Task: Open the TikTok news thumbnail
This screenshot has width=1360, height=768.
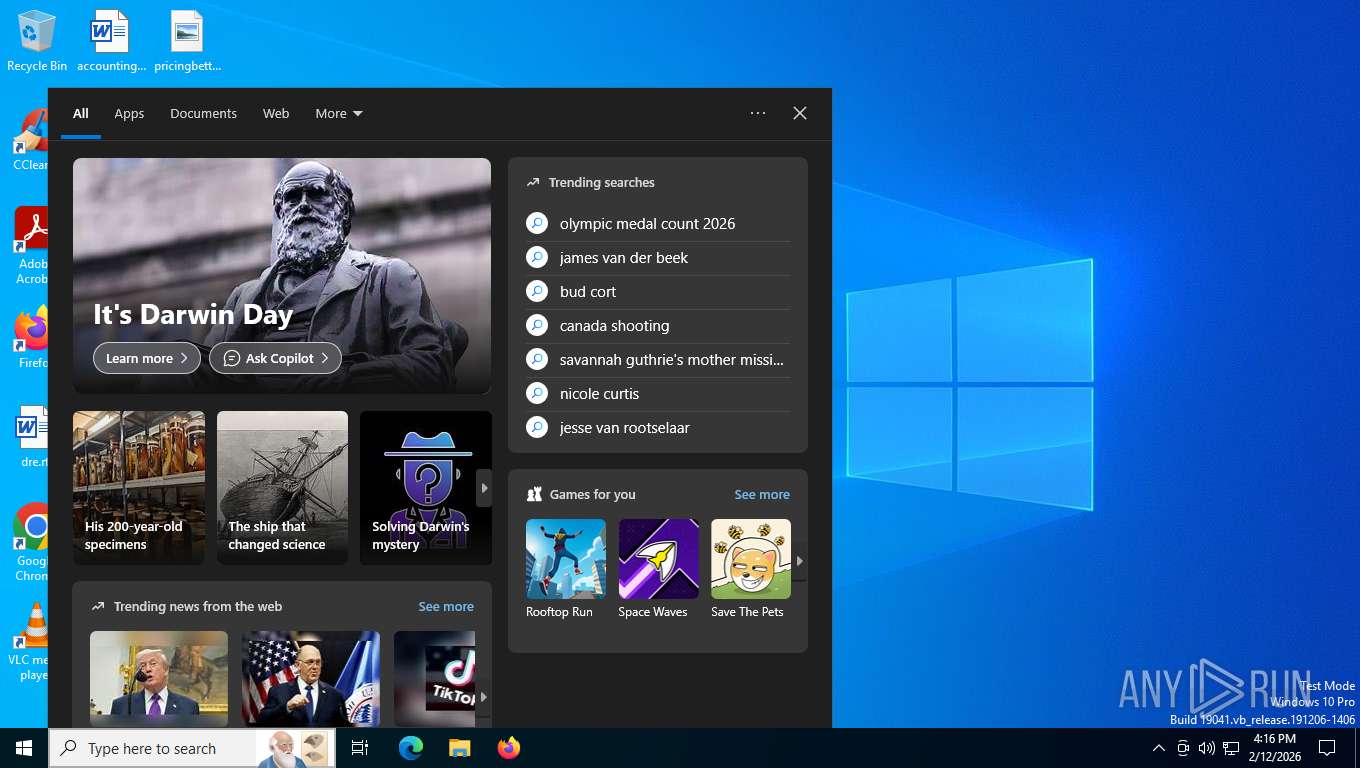Action: [434, 678]
